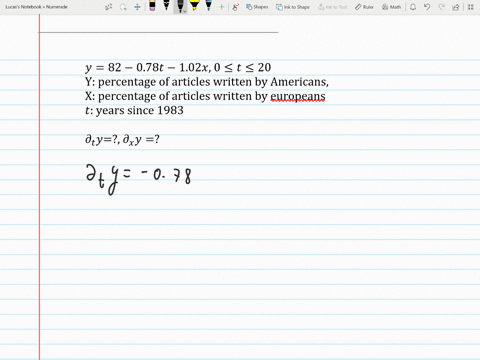
Task: Click the misspelled word europeans
Action: coord(298,96)
